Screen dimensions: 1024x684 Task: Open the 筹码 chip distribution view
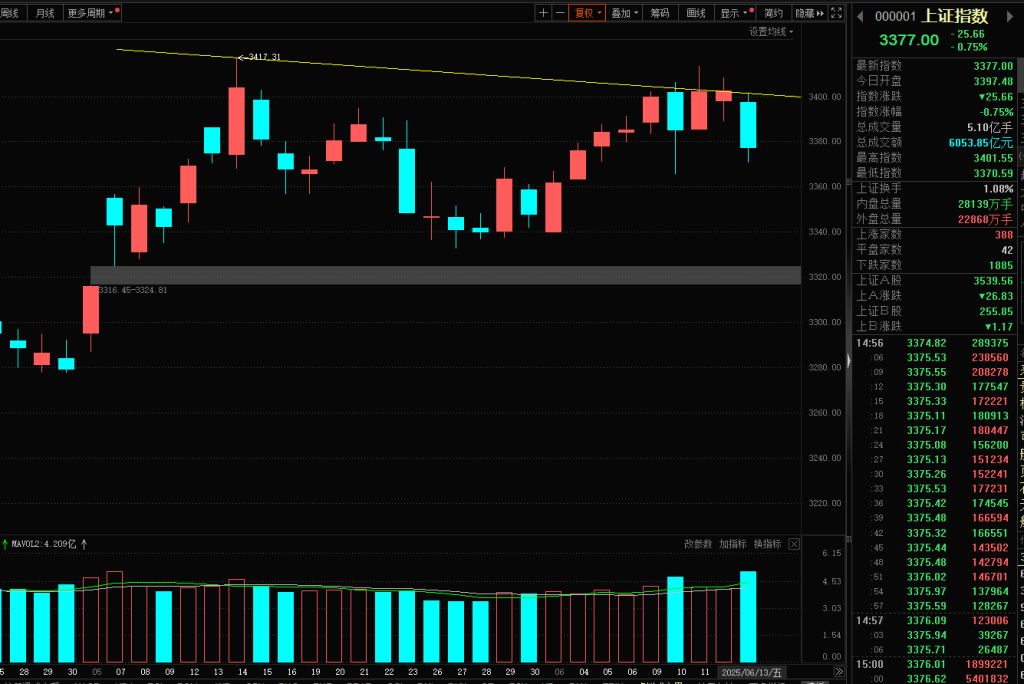(660, 12)
